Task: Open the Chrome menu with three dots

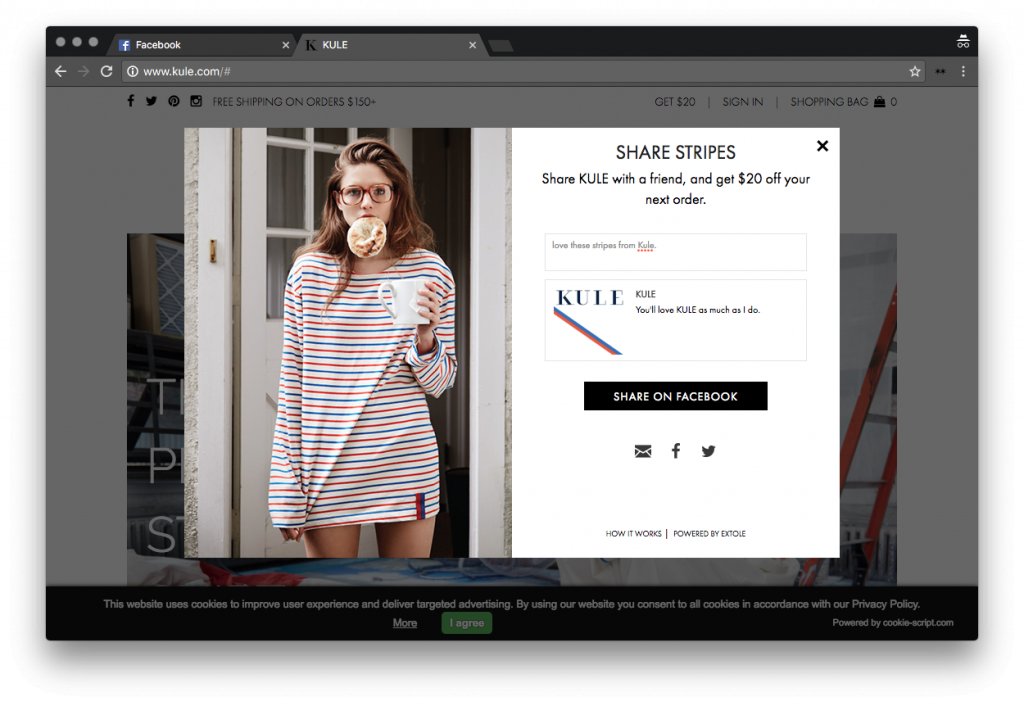Action: click(963, 71)
